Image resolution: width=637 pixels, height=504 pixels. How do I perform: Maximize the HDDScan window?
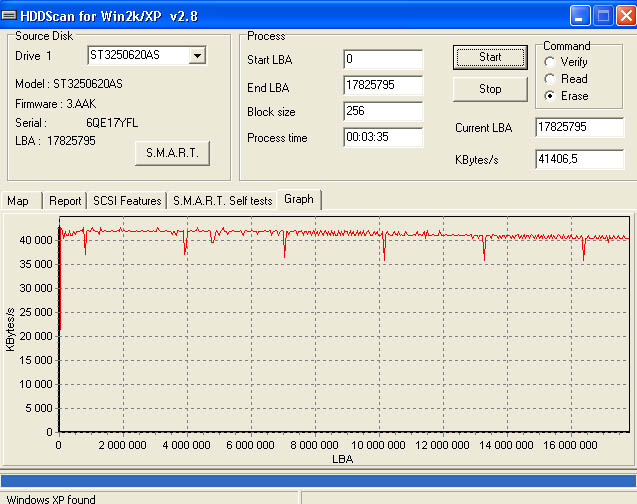click(x=603, y=15)
